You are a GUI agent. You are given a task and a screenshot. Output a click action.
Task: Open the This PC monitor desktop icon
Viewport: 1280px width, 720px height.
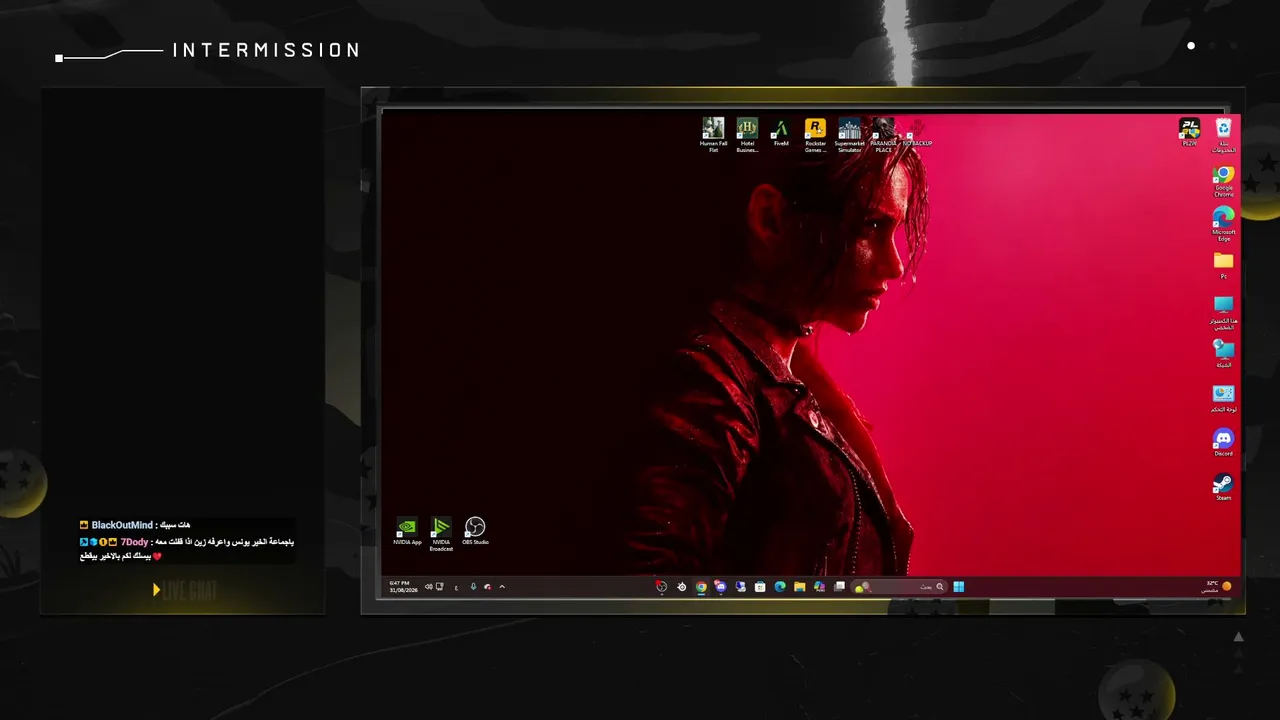(1223, 312)
